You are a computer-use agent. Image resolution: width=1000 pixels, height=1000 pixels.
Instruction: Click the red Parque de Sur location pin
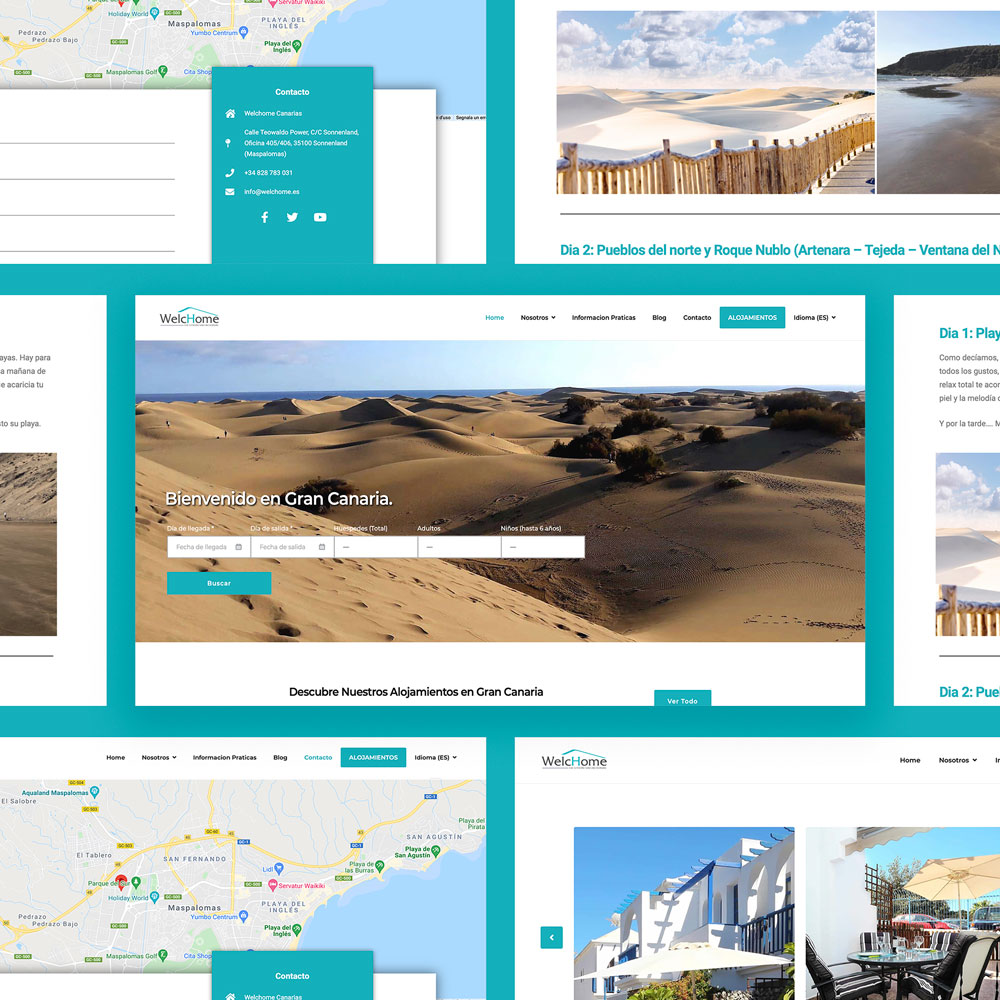121,882
